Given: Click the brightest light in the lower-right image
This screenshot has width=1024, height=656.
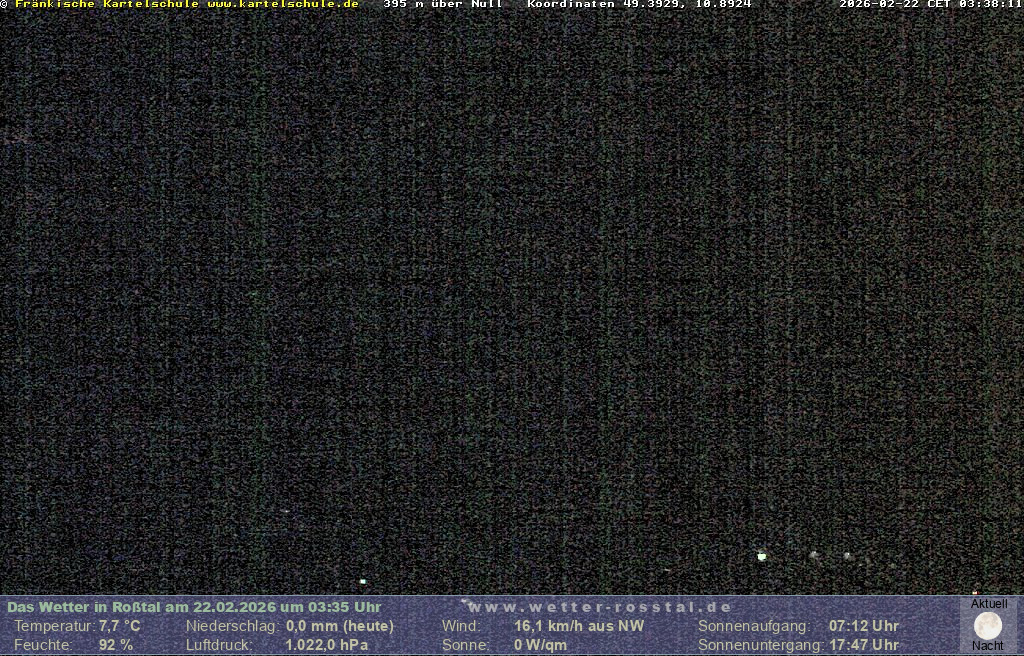Looking at the screenshot, I should 762,556.
